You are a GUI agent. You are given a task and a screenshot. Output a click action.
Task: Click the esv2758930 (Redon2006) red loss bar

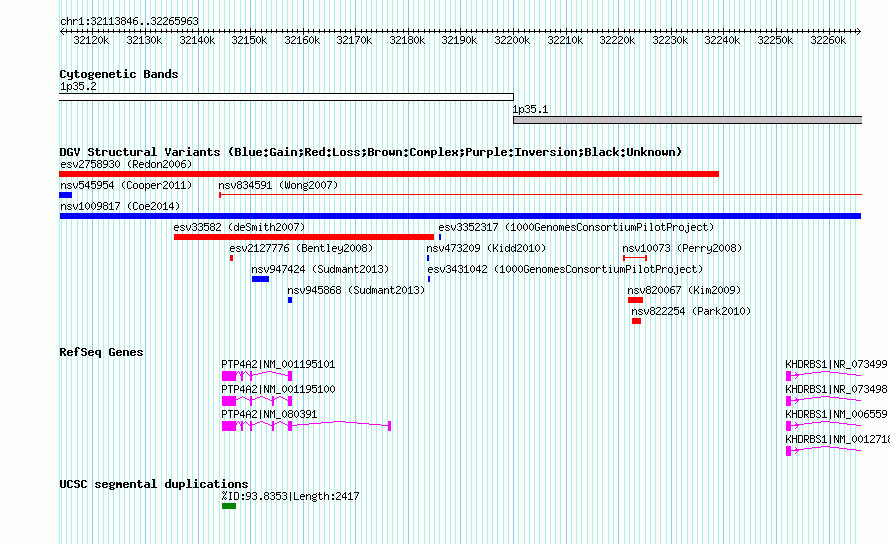pos(389,174)
